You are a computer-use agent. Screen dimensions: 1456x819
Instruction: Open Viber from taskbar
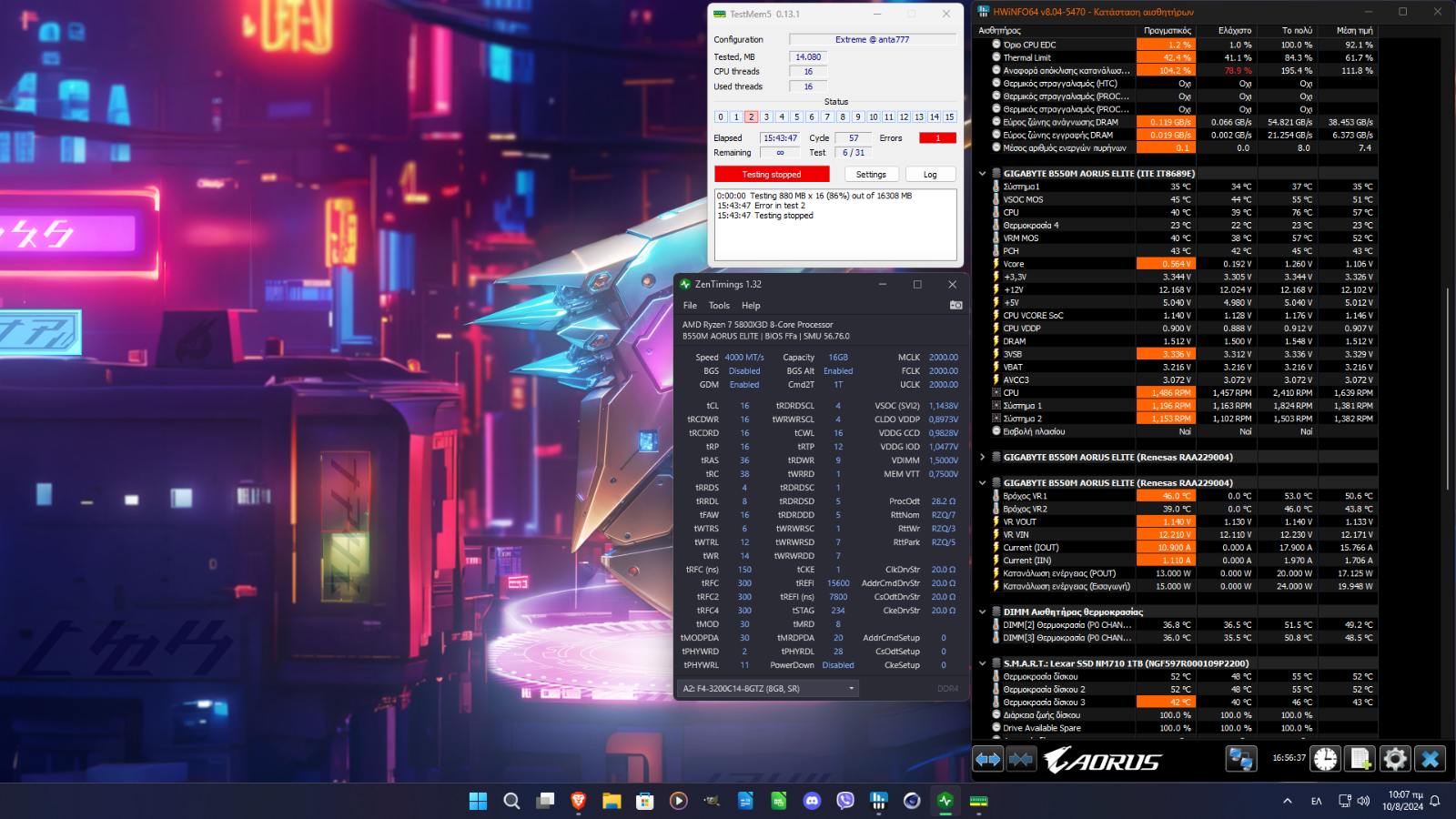click(845, 801)
